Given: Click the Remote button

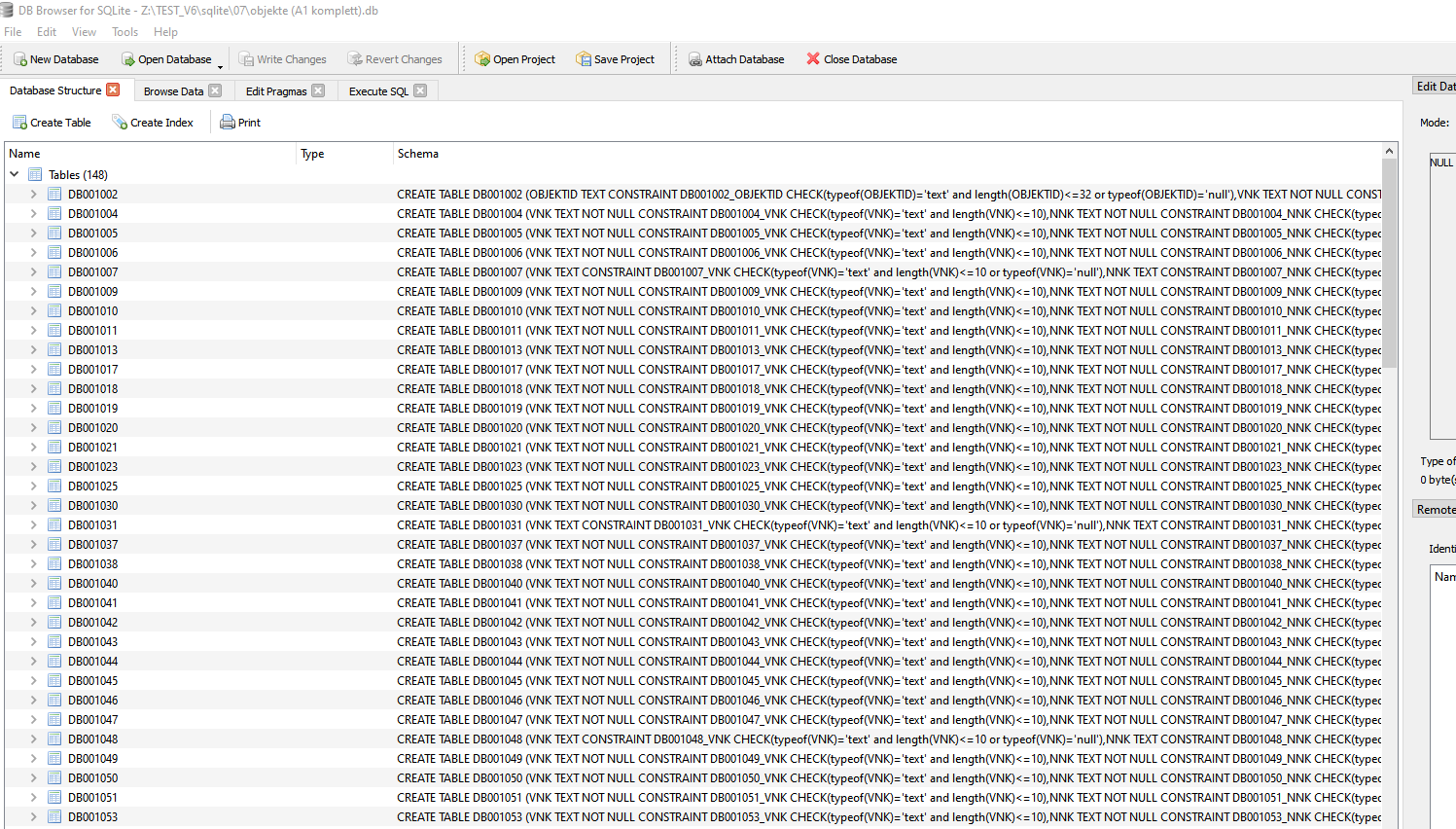Looking at the screenshot, I should (x=1437, y=508).
